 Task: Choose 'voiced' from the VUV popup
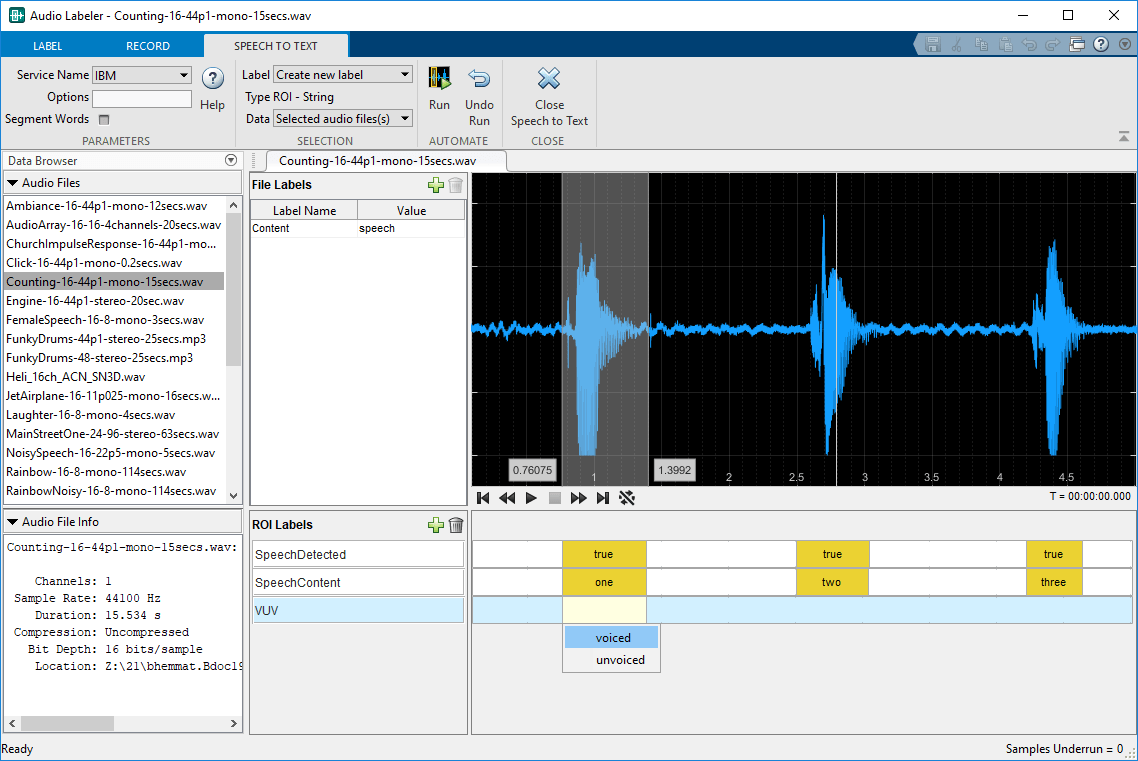(x=612, y=638)
